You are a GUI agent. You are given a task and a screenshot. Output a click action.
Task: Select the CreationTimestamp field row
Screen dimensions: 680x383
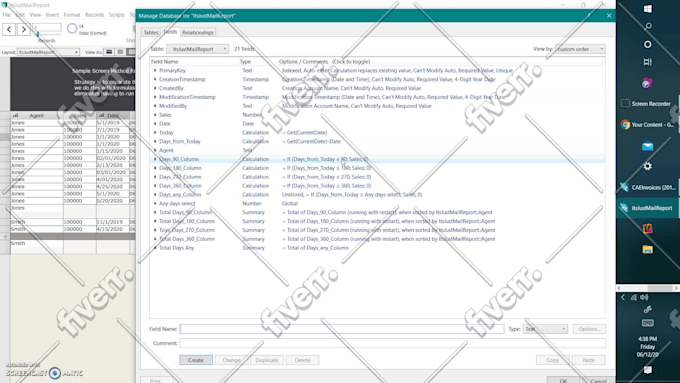pos(377,79)
